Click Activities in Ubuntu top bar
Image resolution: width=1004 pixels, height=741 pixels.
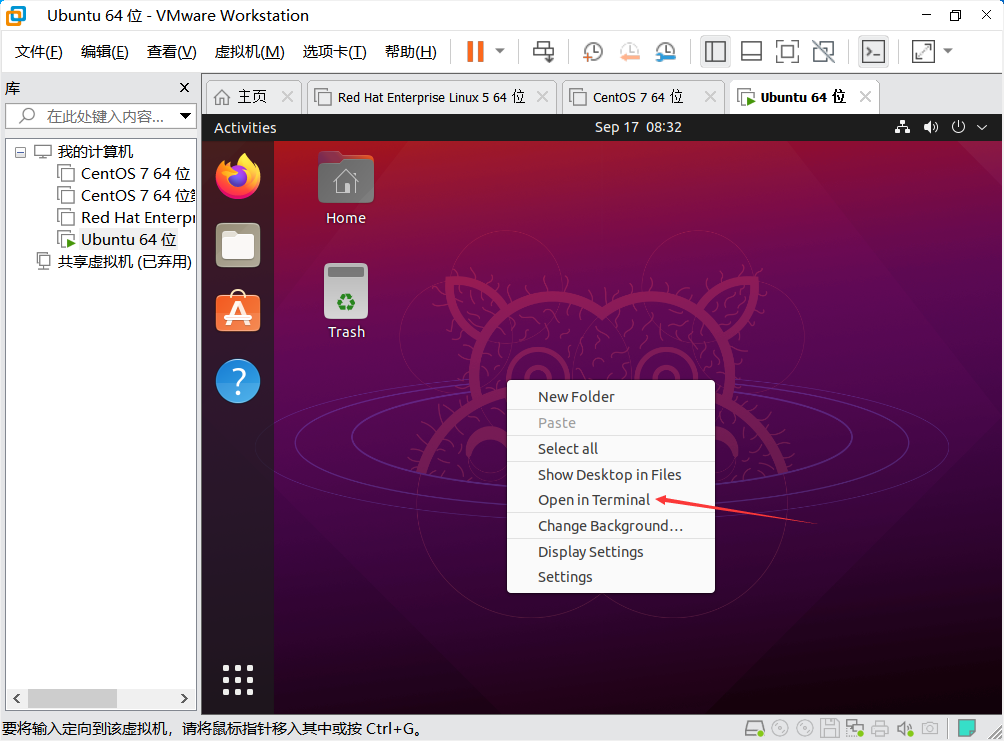[245, 127]
